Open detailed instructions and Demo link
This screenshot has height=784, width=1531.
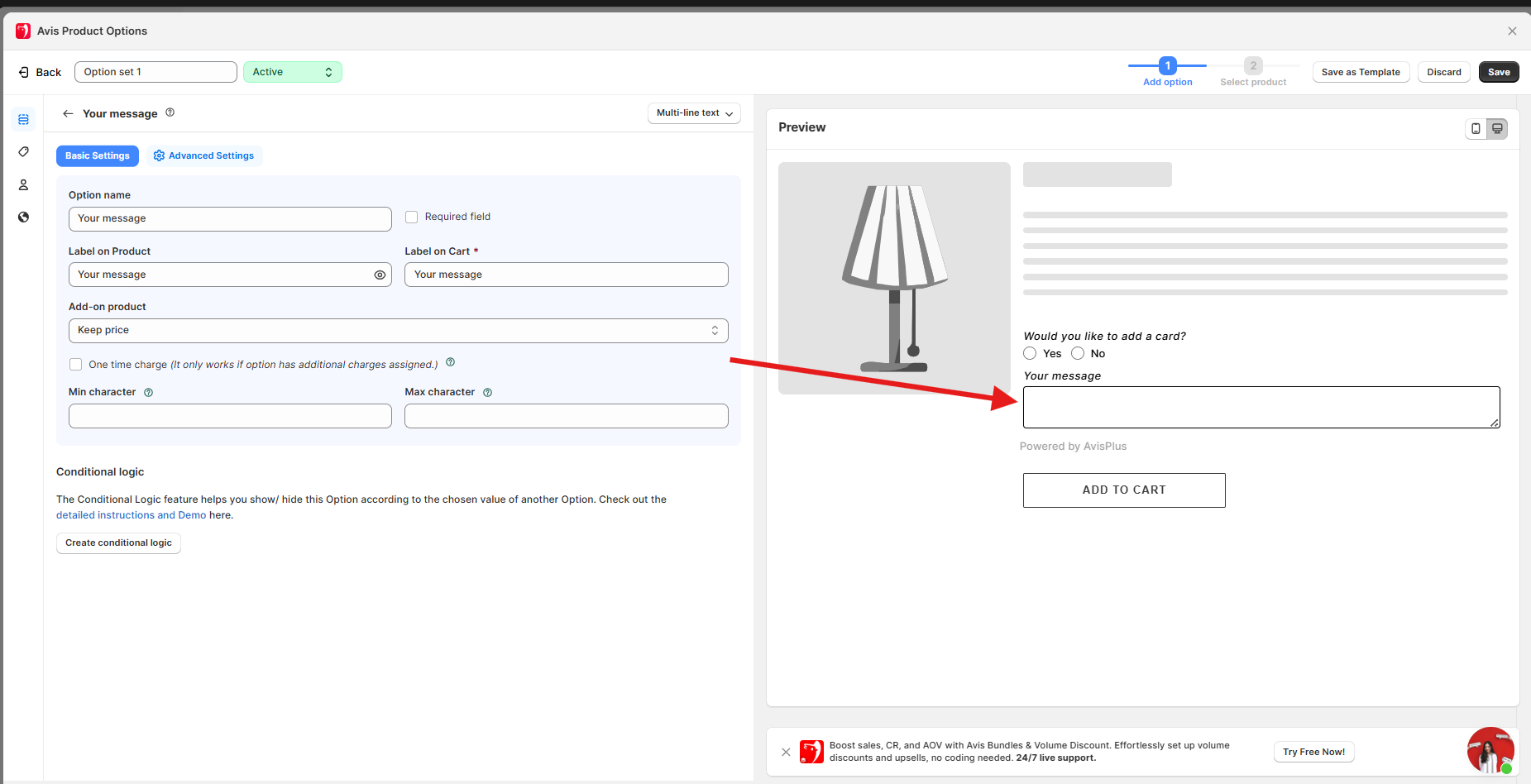click(131, 515)
